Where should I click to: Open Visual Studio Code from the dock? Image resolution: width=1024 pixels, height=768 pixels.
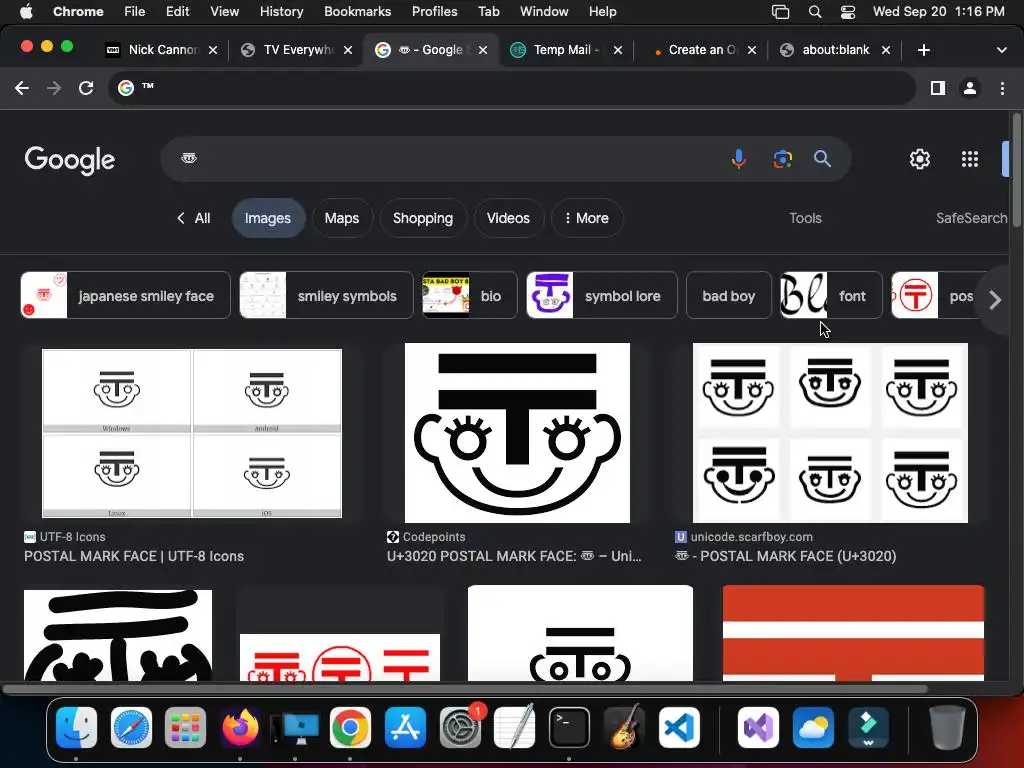pos(679,727)
